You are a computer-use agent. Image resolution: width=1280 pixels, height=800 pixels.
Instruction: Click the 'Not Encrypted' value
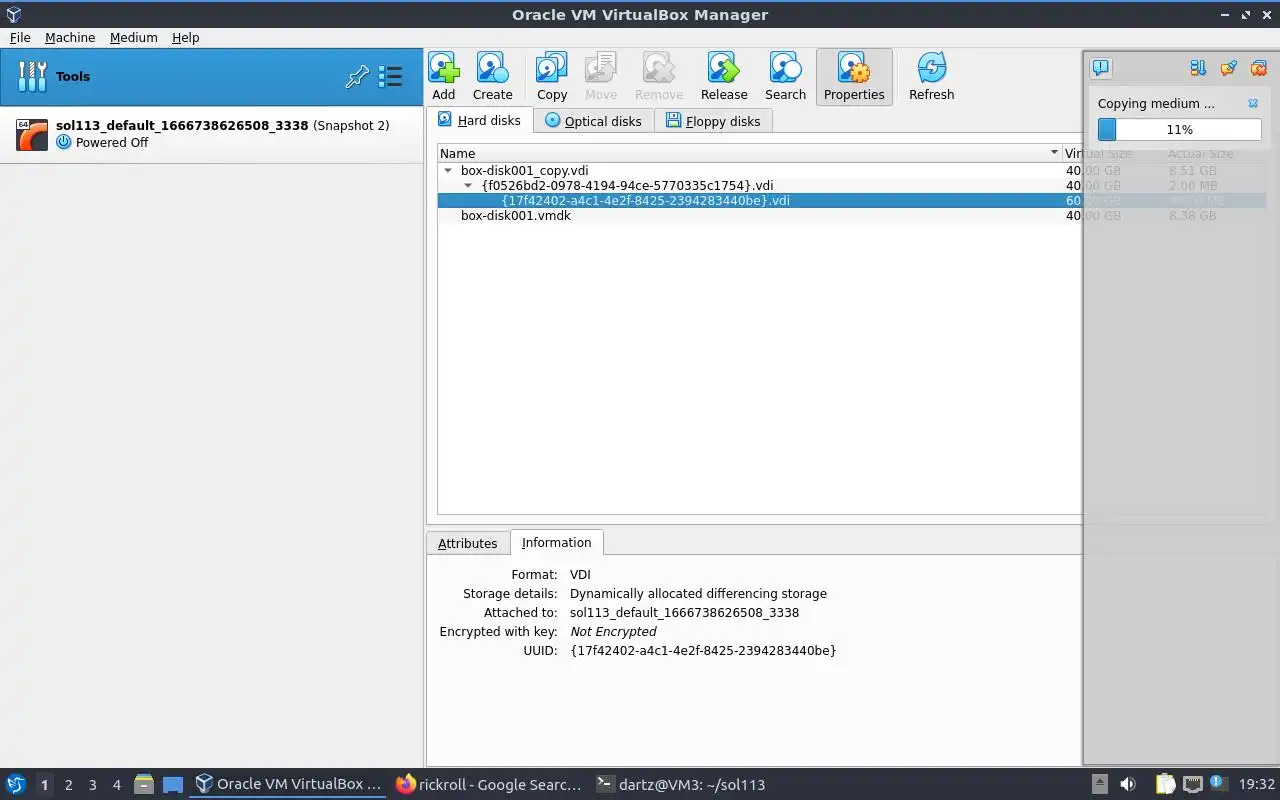click(613, 631)
